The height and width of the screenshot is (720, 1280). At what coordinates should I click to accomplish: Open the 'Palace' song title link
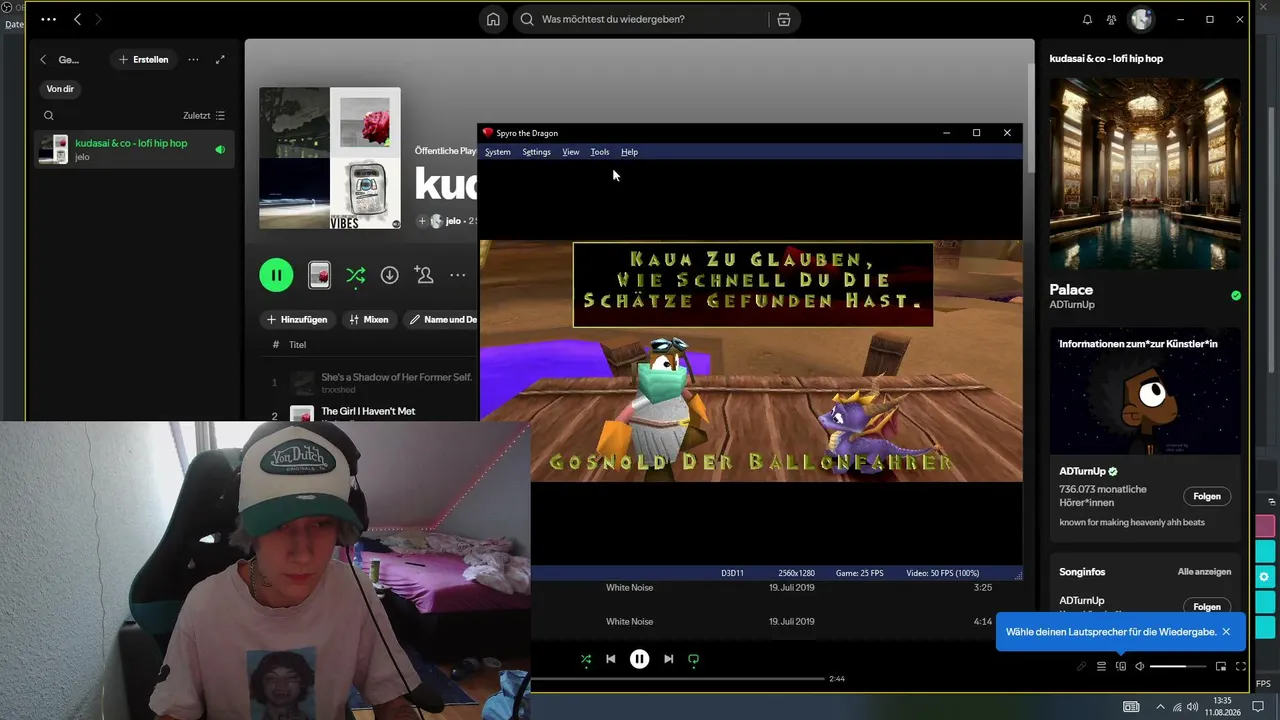[x=1070, y=289]
